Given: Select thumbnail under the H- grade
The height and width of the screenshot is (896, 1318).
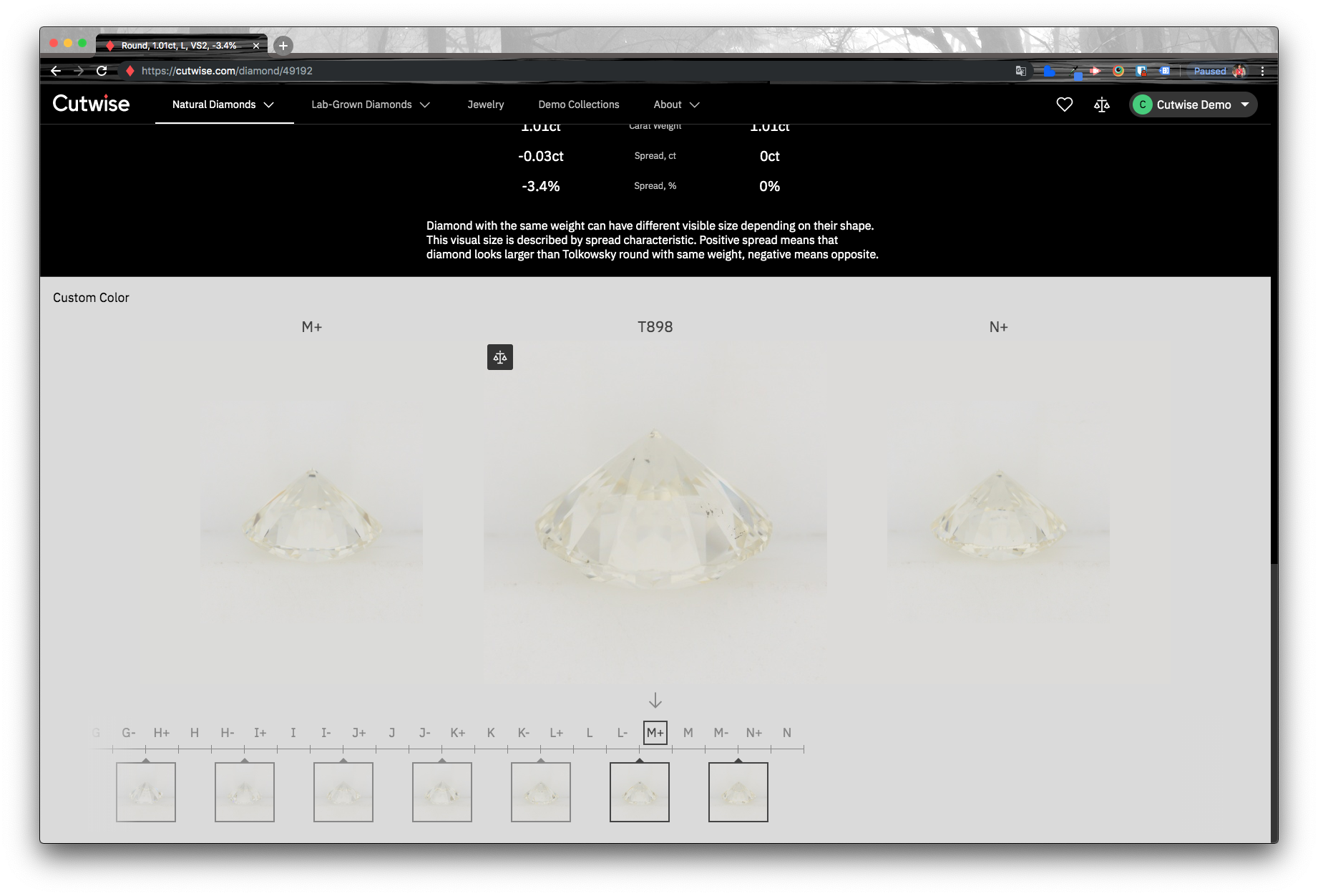Looking at the screenshot, I should point(245,792).
